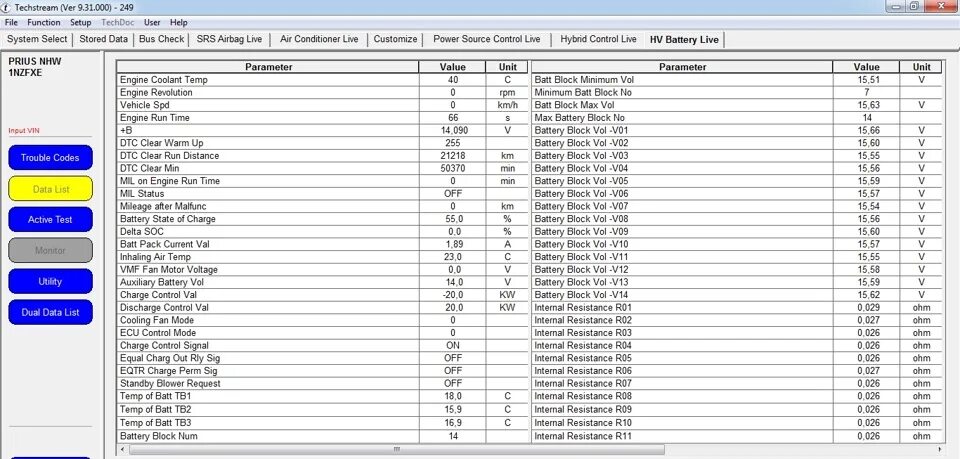
Task: Click the Input VIN link
Action: 24,131
